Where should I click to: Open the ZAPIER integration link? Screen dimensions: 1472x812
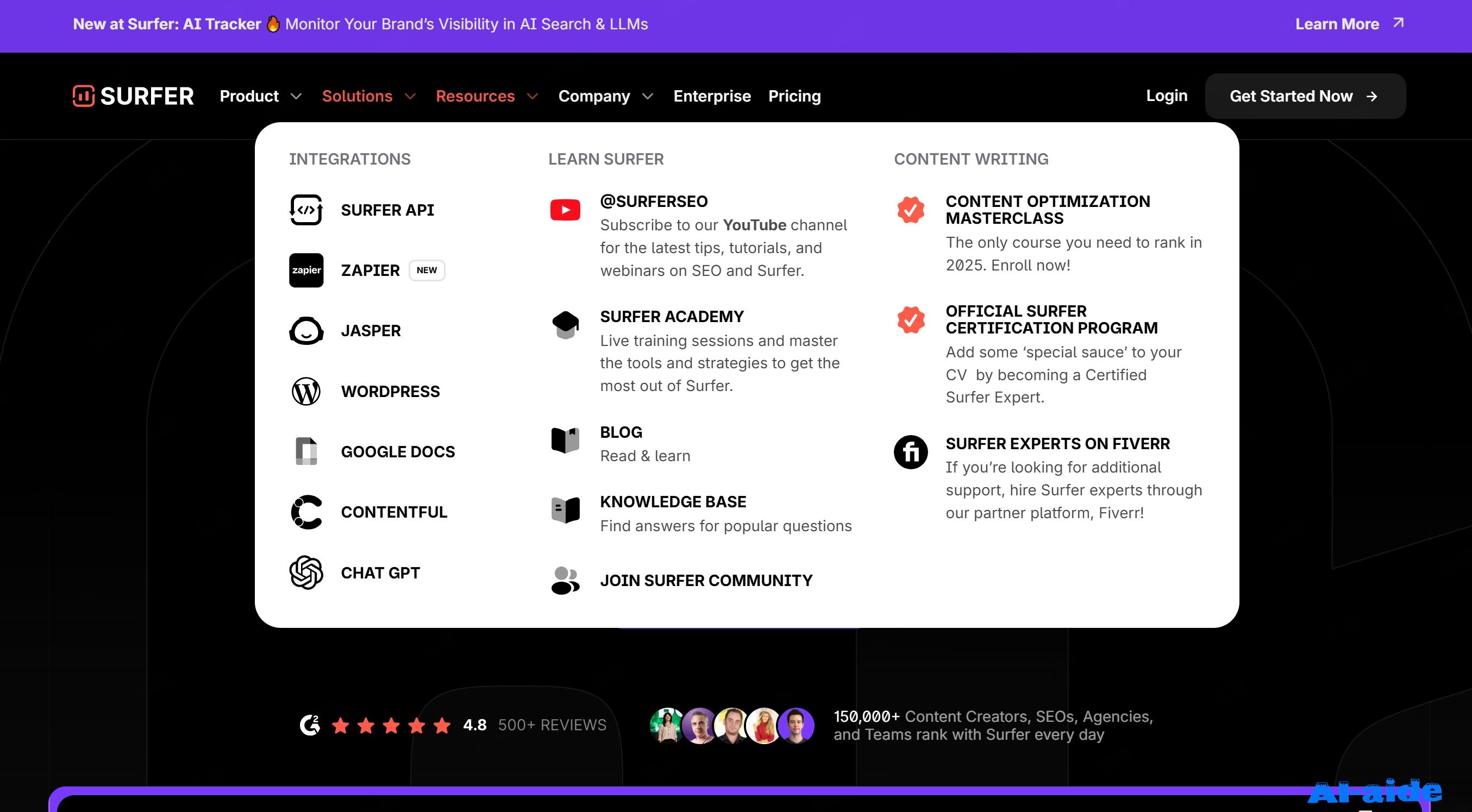[x=370, y=270]
